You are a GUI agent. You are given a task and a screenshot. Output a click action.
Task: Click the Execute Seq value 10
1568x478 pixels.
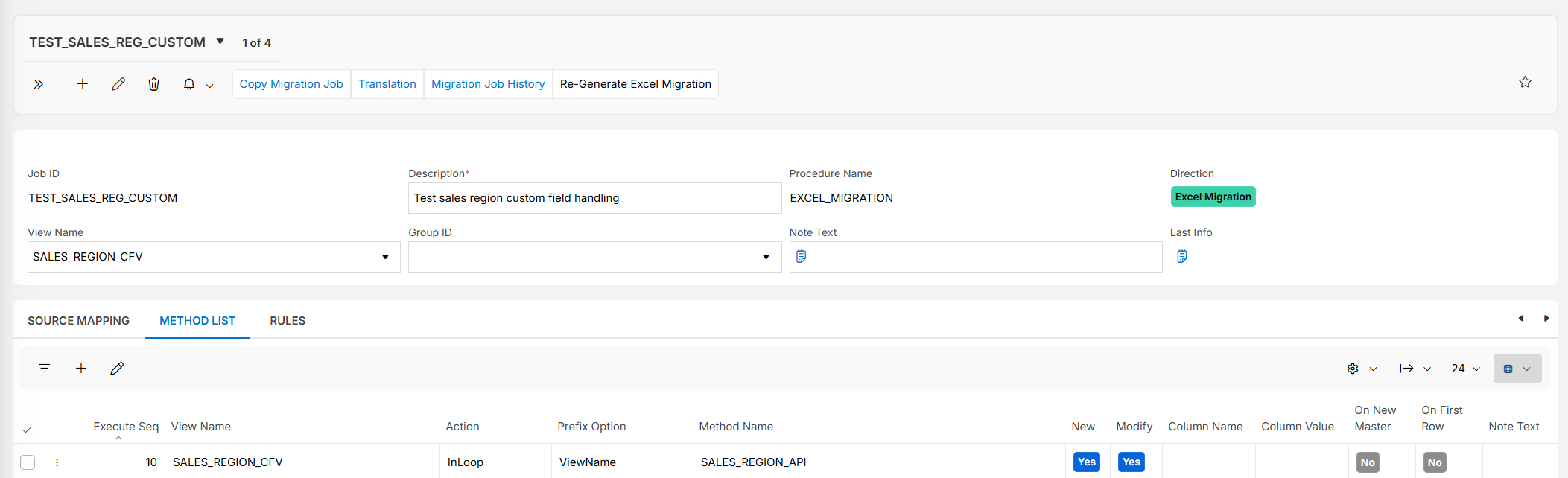[x=151, y=462]
